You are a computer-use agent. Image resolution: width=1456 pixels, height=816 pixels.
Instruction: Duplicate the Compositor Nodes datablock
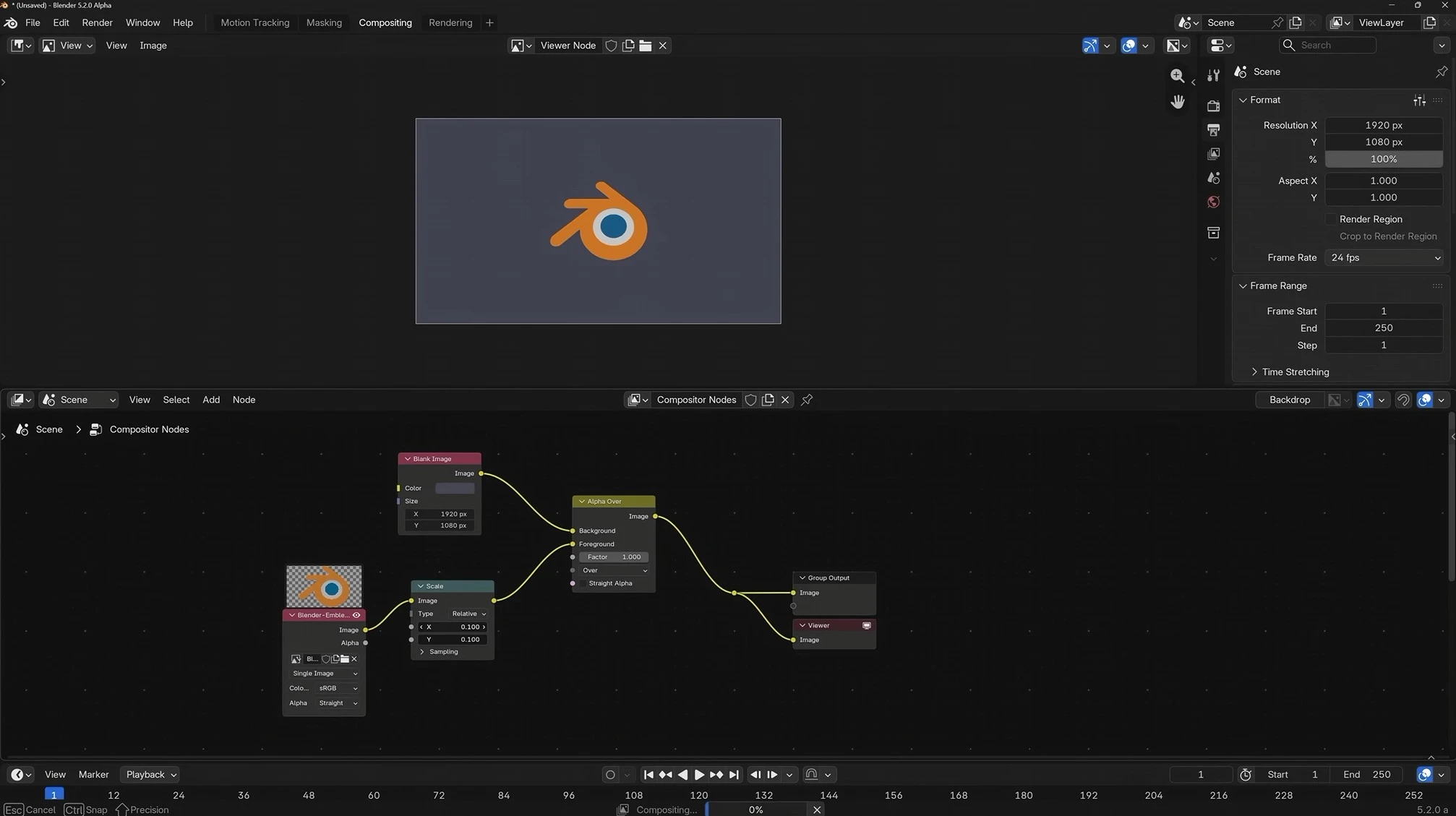[x=768, y=400]
